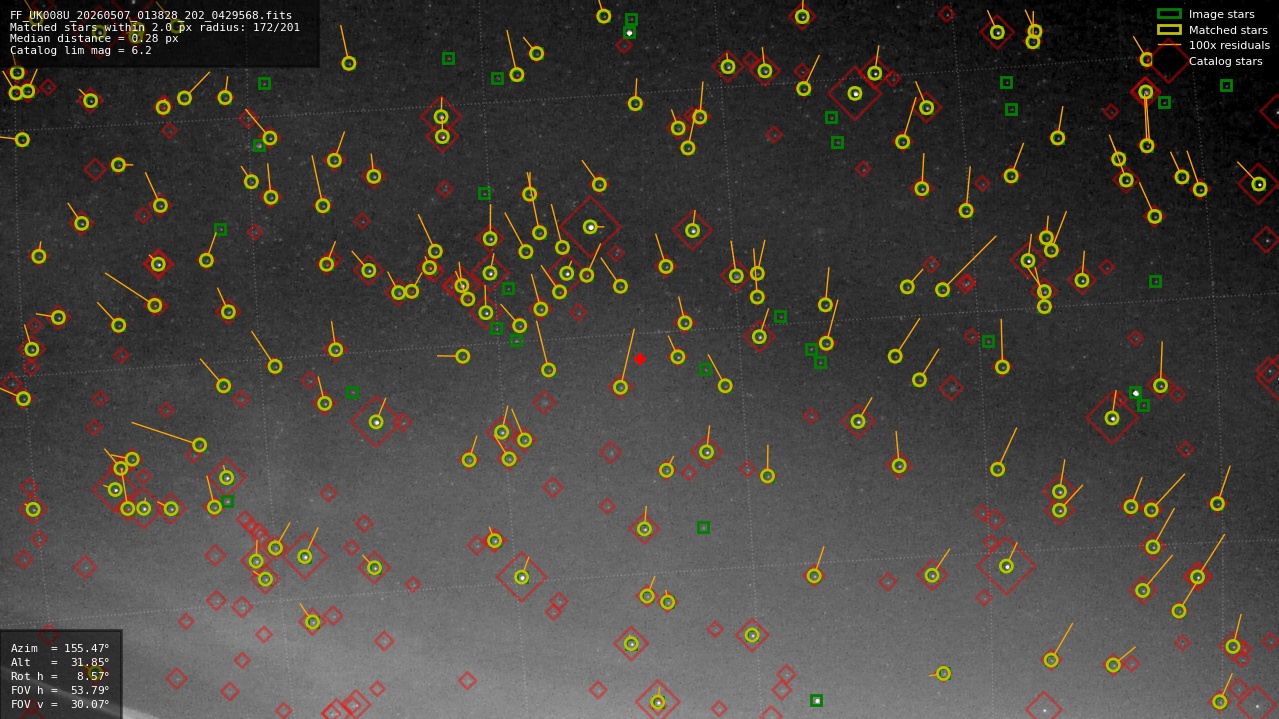Click the FITS filename text at top
The height and width of the screenshot is (719, 1279).
point(151,16)
